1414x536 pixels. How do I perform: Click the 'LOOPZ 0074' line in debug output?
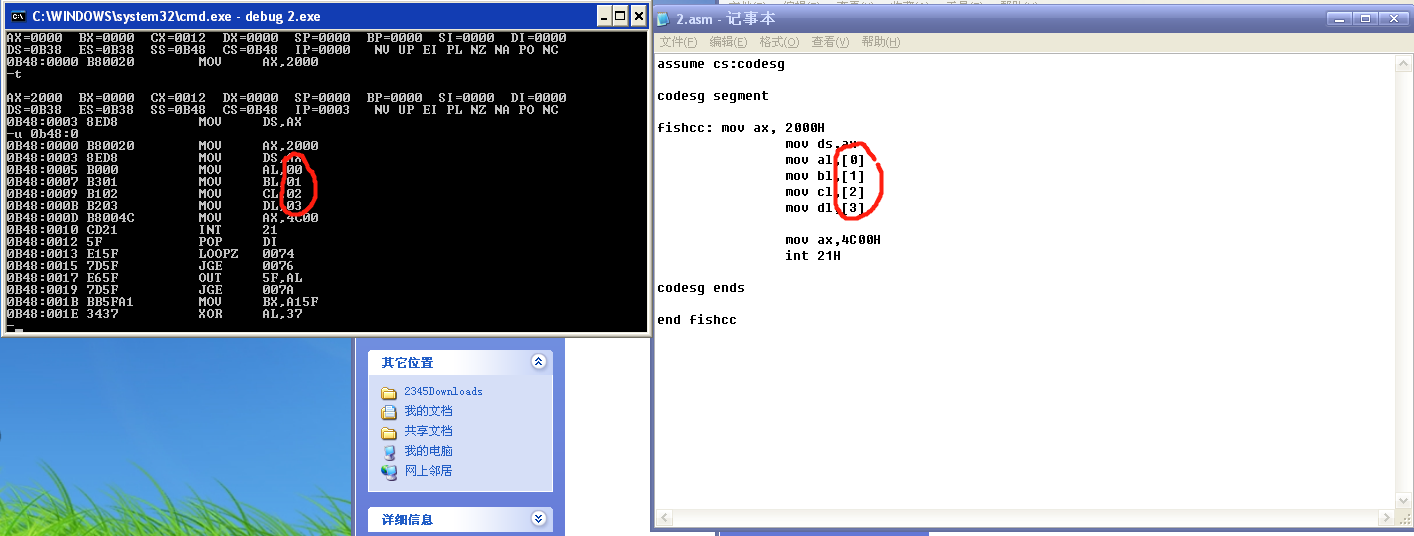point(150,254)
